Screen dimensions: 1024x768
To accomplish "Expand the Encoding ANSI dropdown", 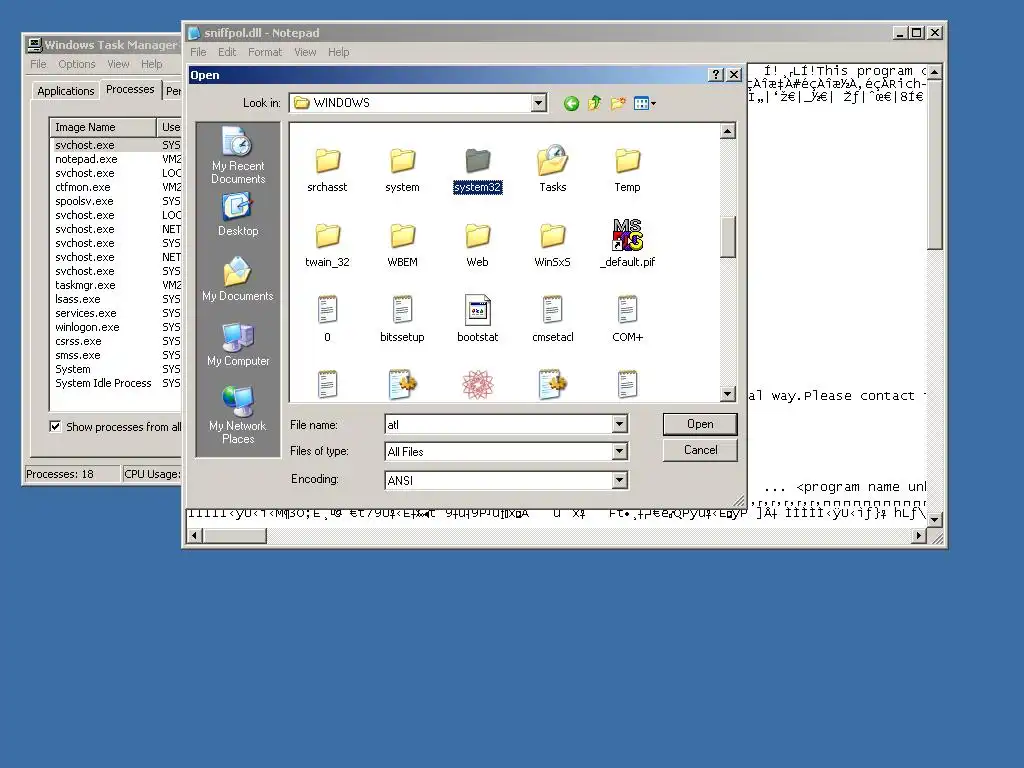I will click(620, 480).
